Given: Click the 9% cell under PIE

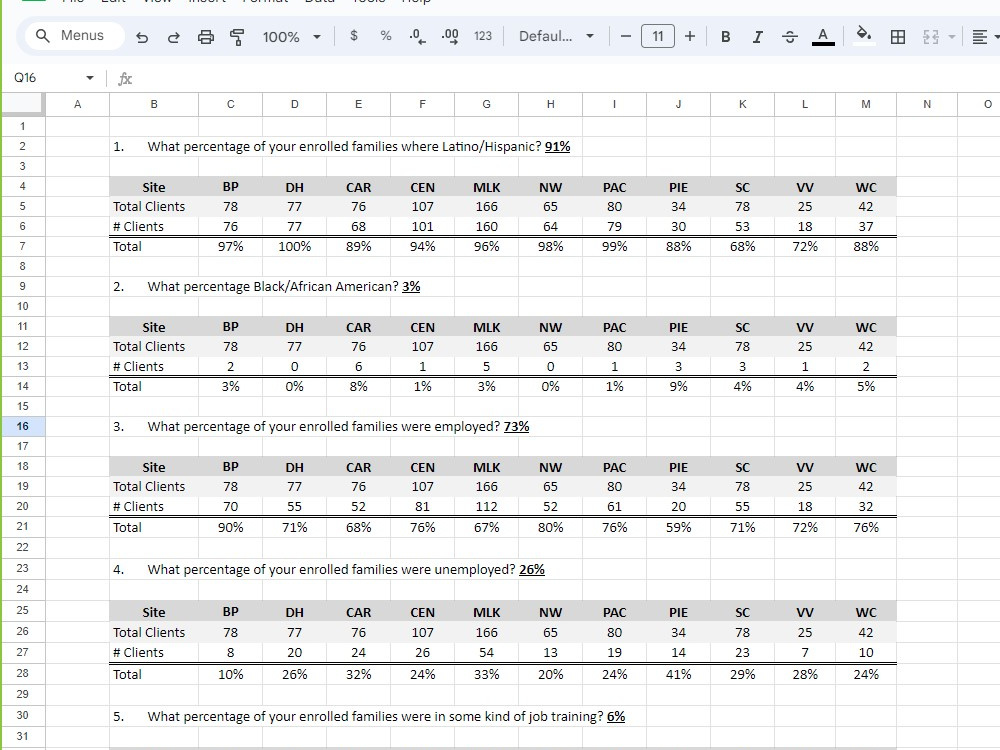Looking at the screenshot, I should [679, 386].
